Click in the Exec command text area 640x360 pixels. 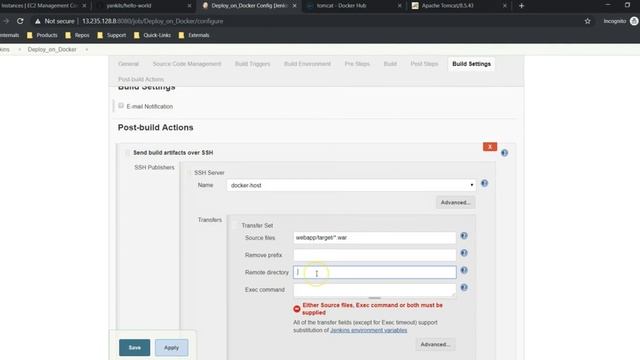tap(375, 290)
